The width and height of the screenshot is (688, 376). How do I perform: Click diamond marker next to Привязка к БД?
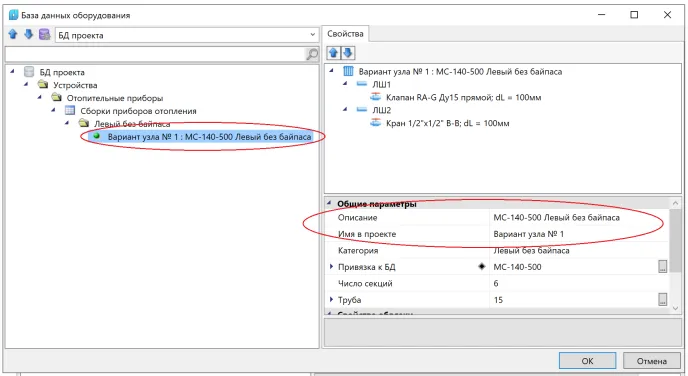click(482, 266)
